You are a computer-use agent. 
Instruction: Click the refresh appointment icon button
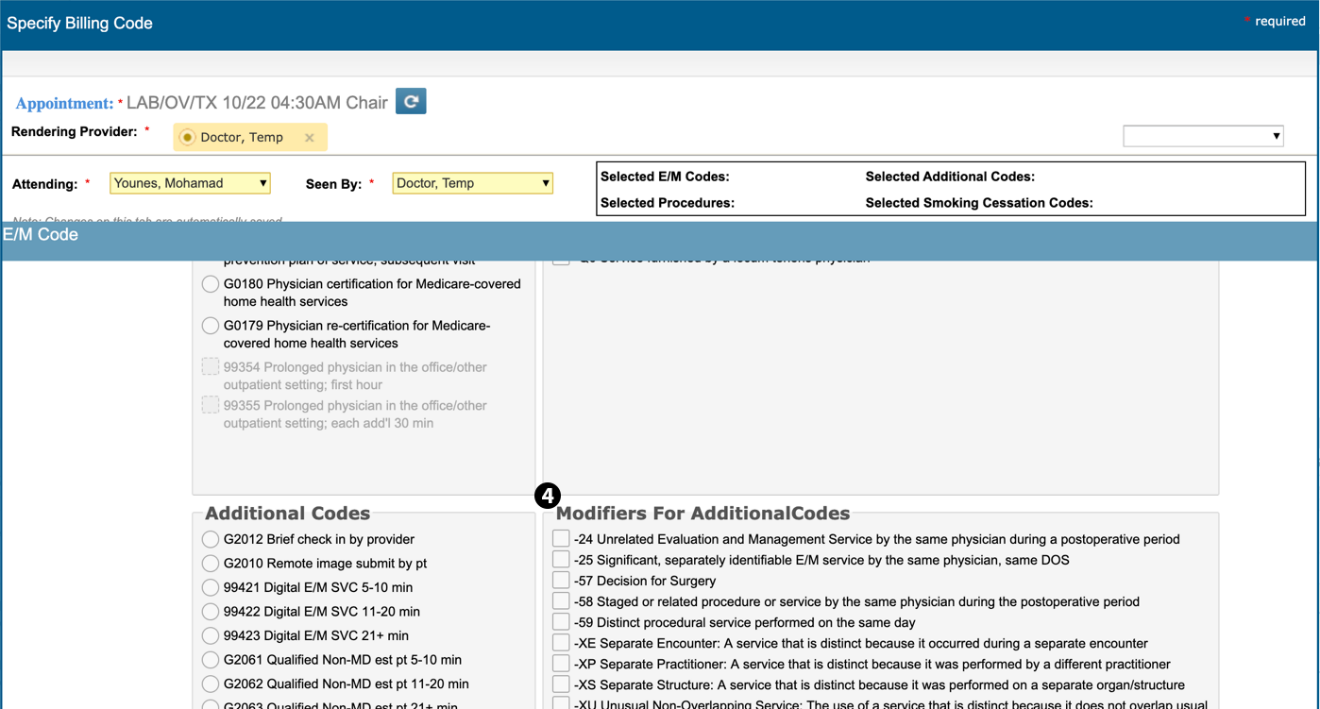click(411, 102)
